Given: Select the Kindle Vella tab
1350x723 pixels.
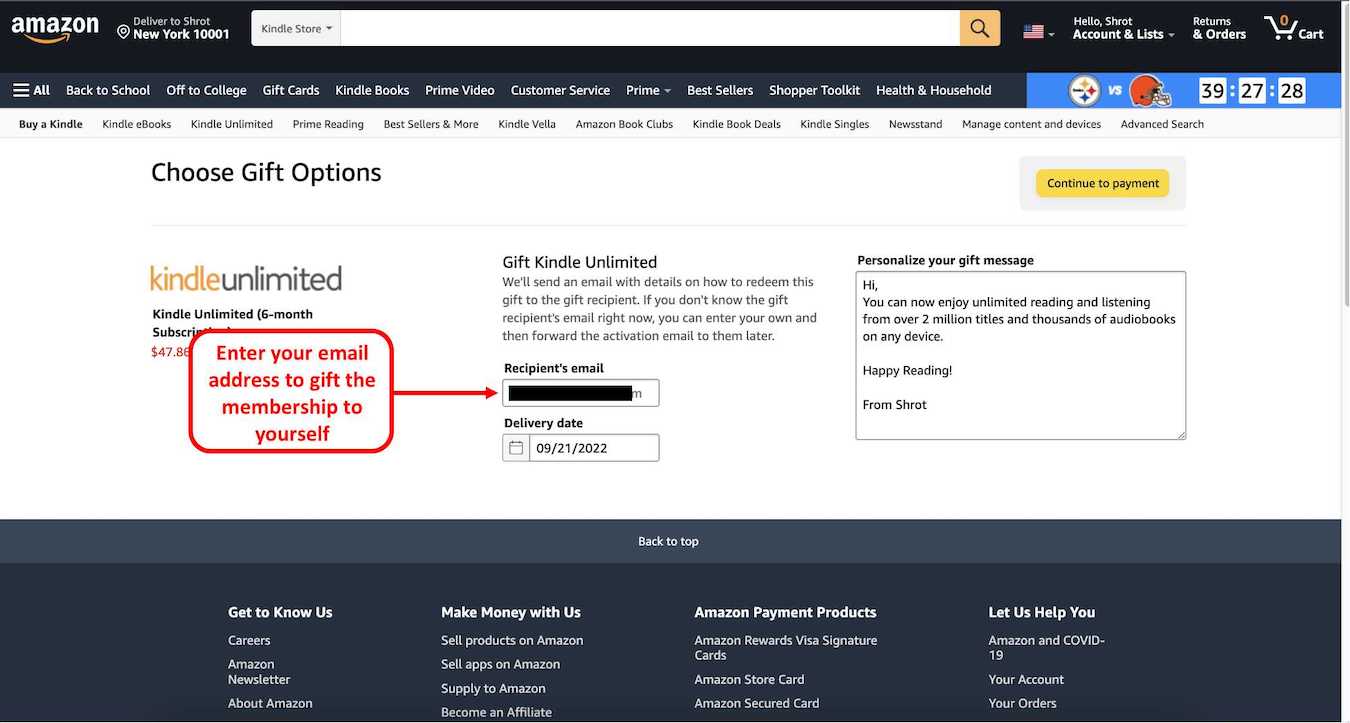Looking at the screenshot, I should coord(527,124).
